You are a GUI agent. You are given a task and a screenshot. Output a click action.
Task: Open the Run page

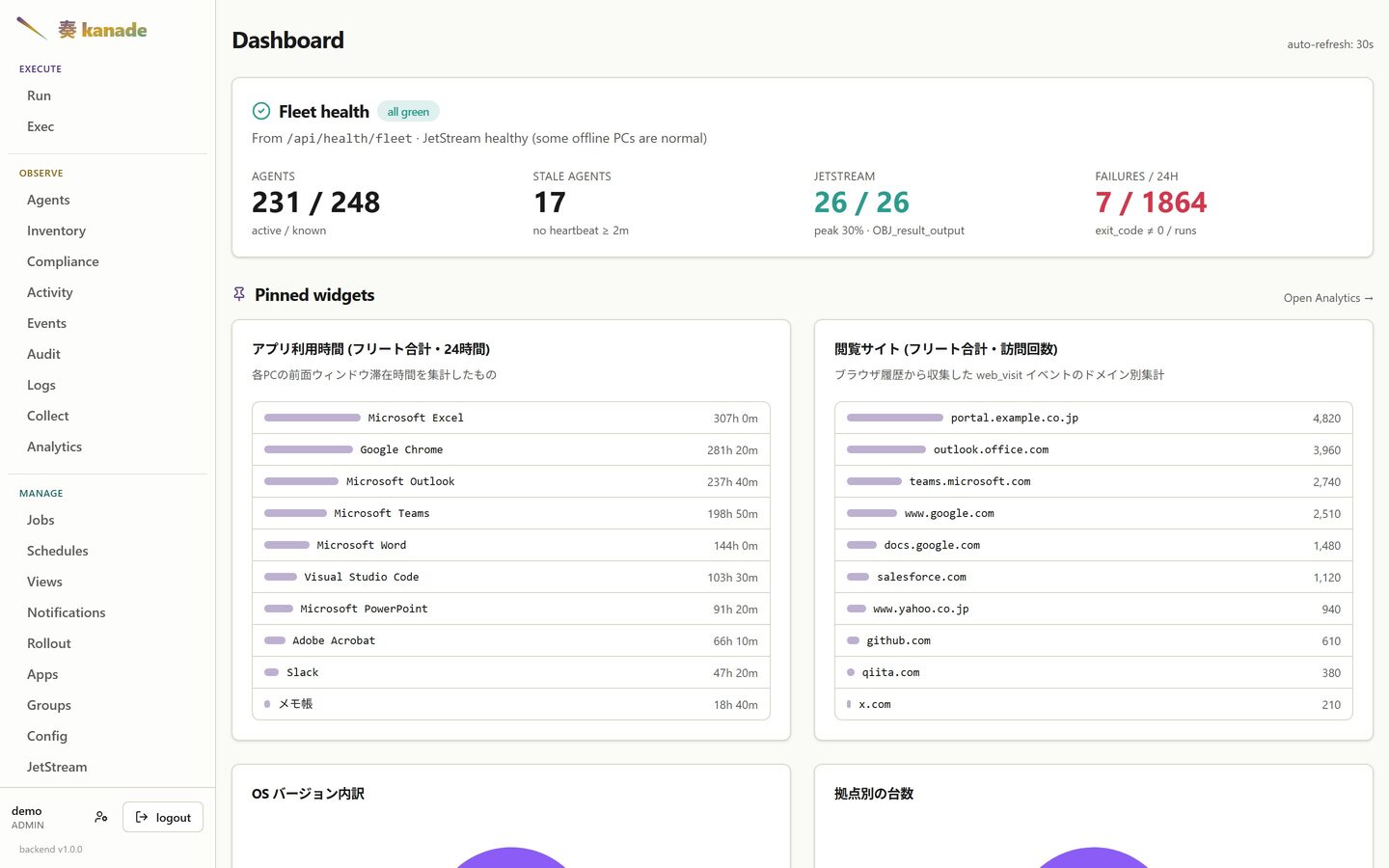pos(107,95)
